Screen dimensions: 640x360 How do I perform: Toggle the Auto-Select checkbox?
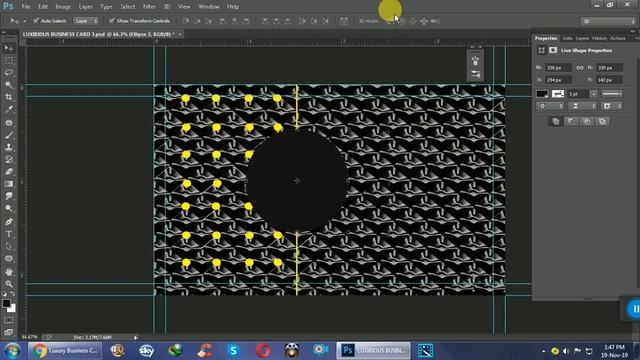36,20
